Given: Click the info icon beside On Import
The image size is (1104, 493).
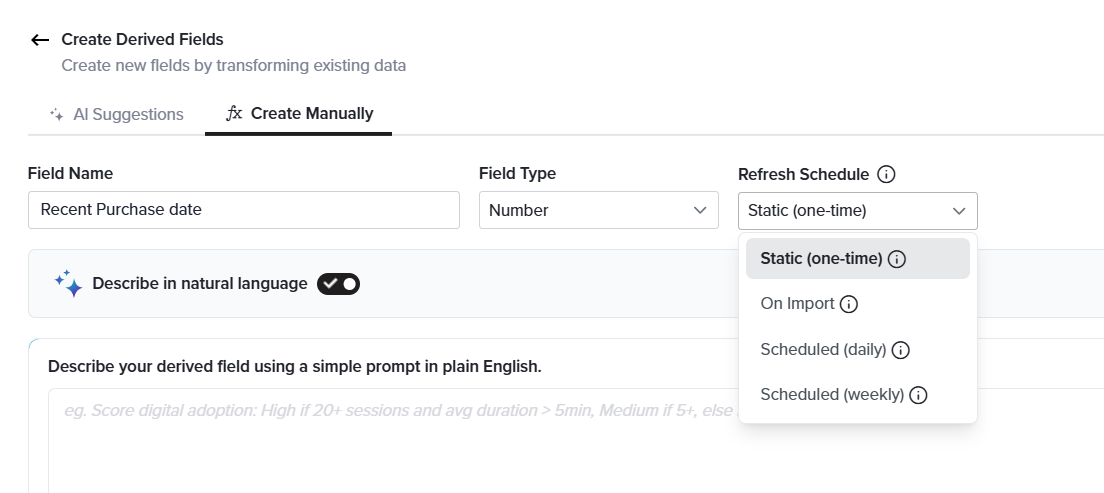Looking at the screenshot, I should (850, 304).
